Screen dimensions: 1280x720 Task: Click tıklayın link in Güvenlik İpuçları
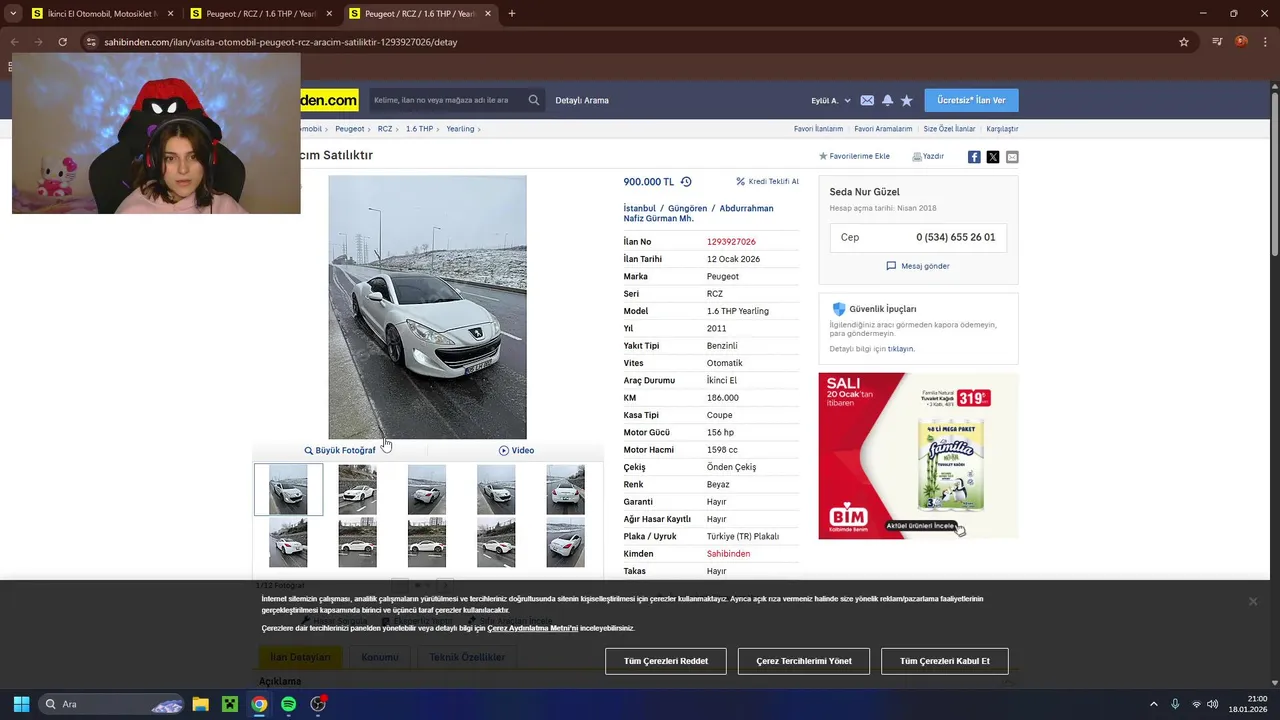[900, 349]
